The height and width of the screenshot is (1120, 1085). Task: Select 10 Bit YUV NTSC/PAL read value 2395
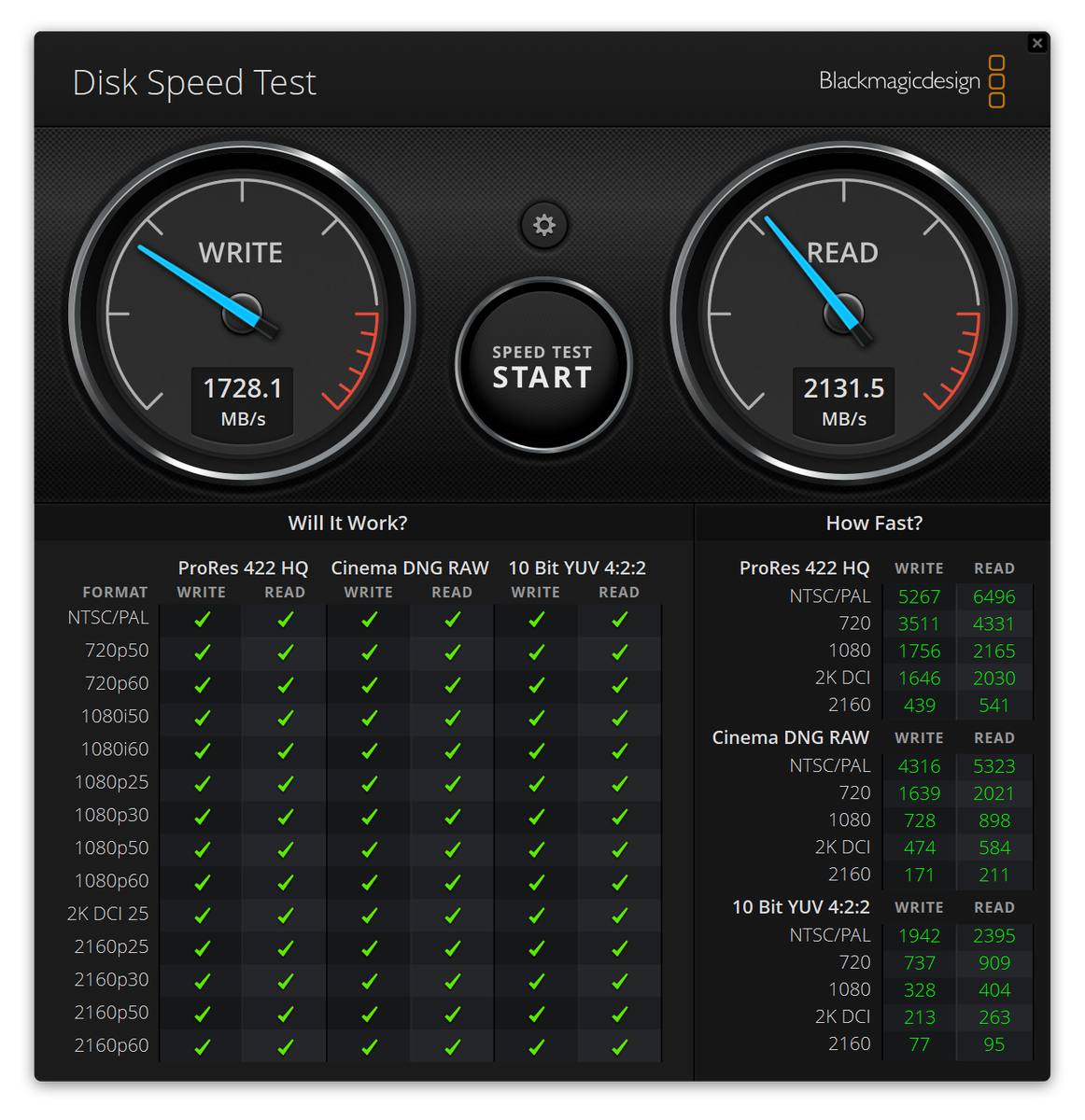(993, 935)
